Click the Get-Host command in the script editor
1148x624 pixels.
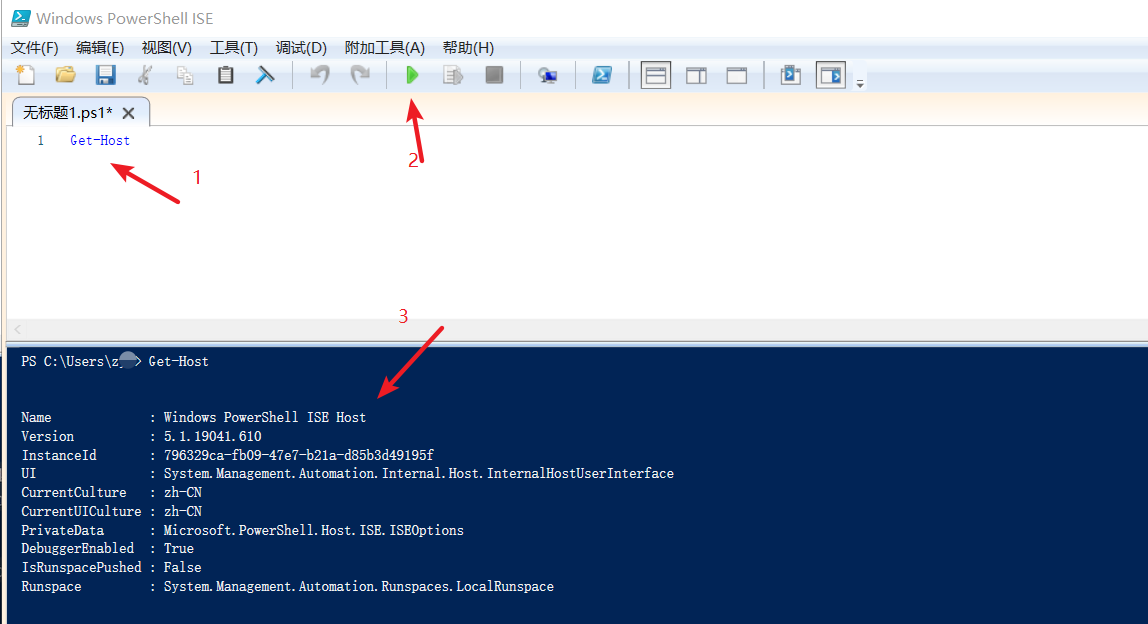100,141
